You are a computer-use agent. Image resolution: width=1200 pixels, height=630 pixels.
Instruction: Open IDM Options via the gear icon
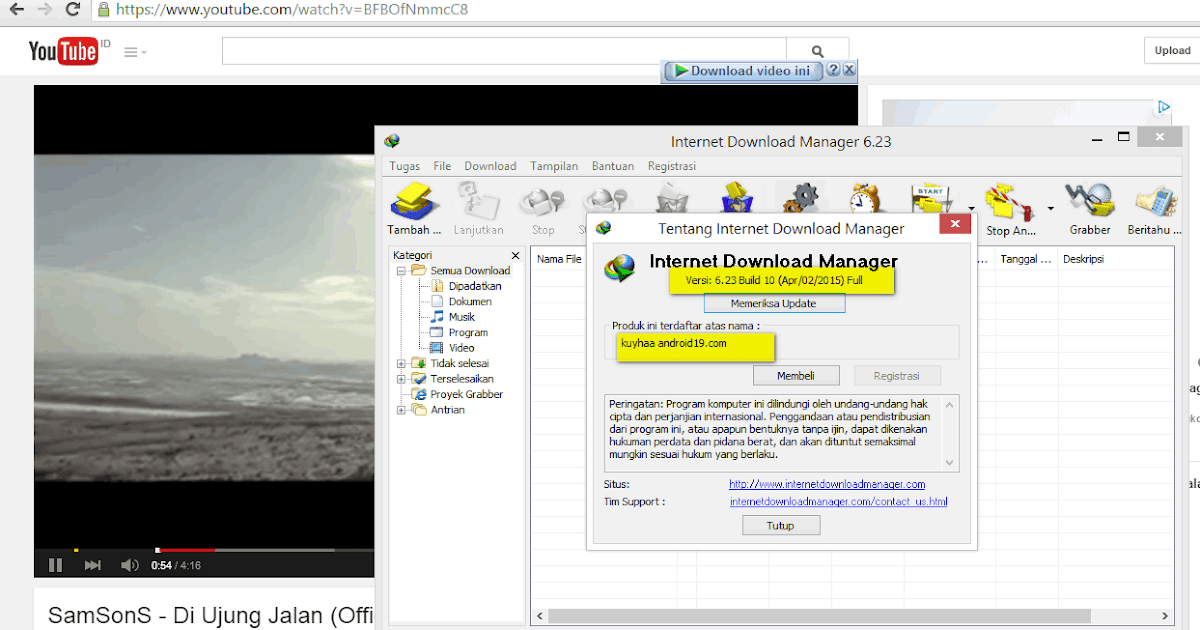[x=801, y=197]
